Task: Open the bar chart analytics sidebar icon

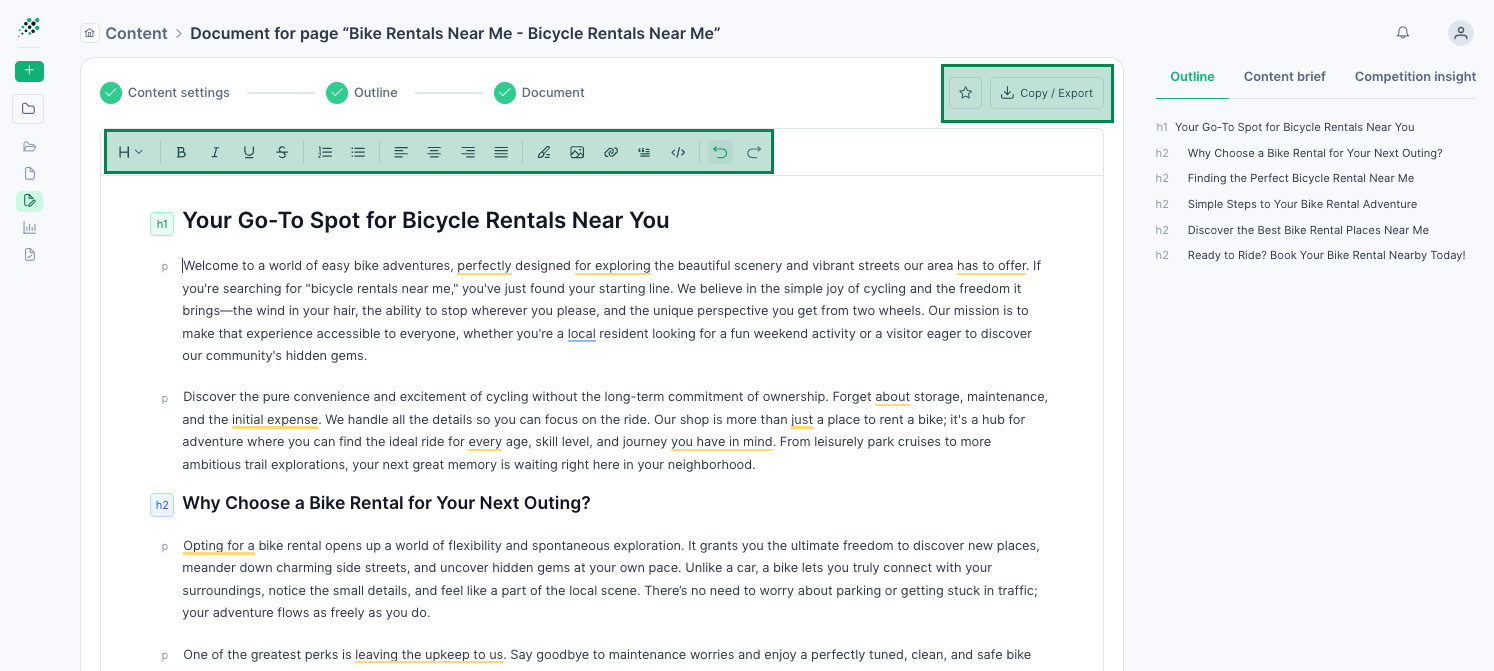Action: (x=29, y=228)
